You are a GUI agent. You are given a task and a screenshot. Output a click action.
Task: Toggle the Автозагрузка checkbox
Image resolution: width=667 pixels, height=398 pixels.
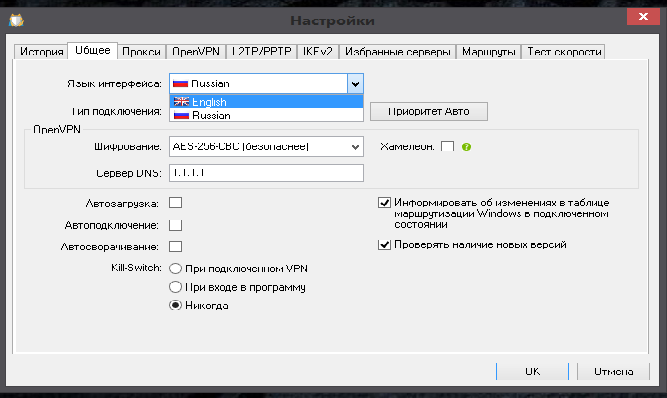[x=175, y=203]
